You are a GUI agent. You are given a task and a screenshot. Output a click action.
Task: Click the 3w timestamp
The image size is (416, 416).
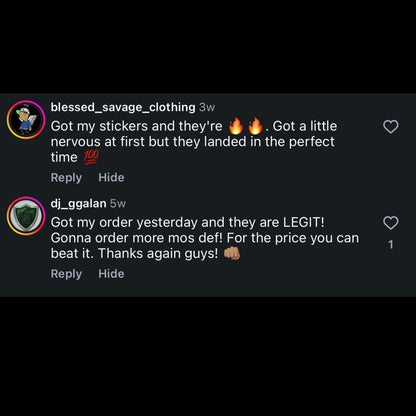coord(207,107)
